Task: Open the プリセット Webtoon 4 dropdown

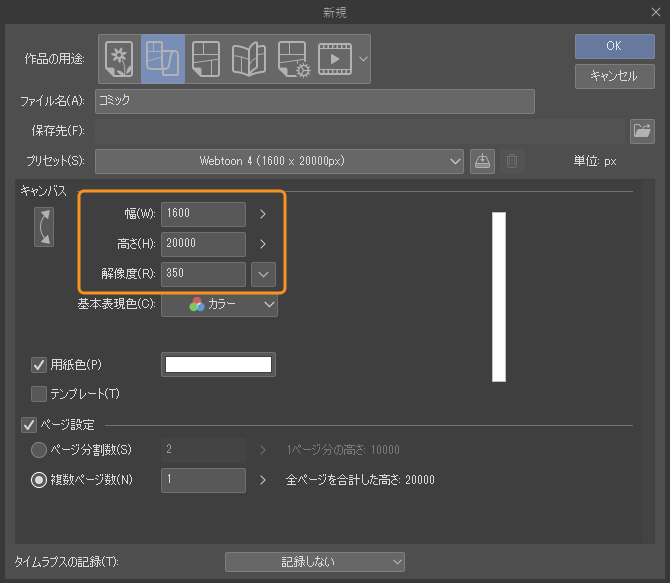Action: [279, 161]
